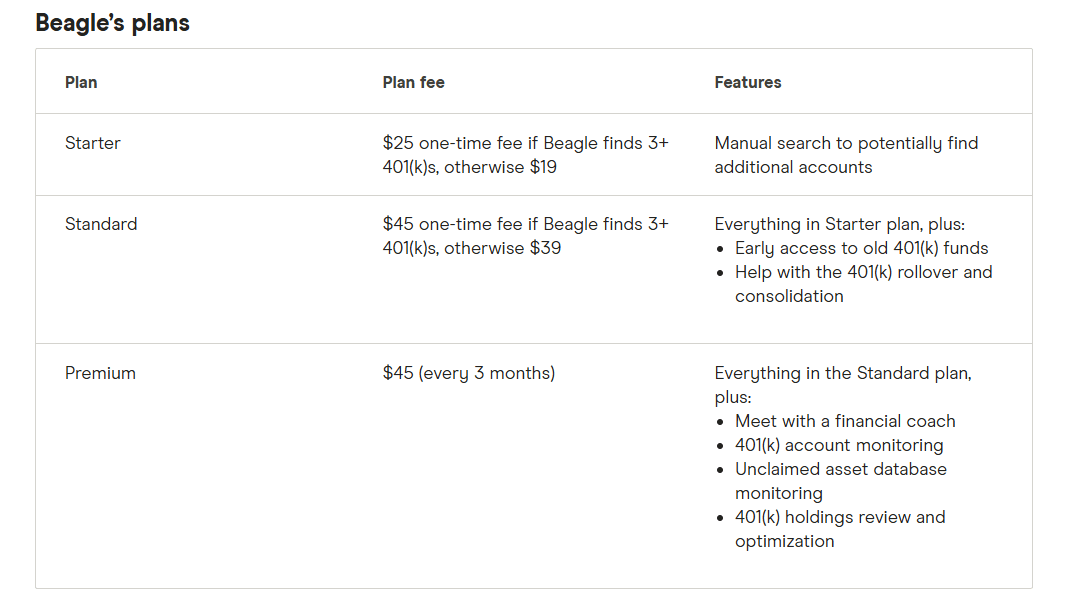The image size is (1075, 609).
Task: Click 401(k) holdings review and optimization bullet
Action: tap(840, 529)
